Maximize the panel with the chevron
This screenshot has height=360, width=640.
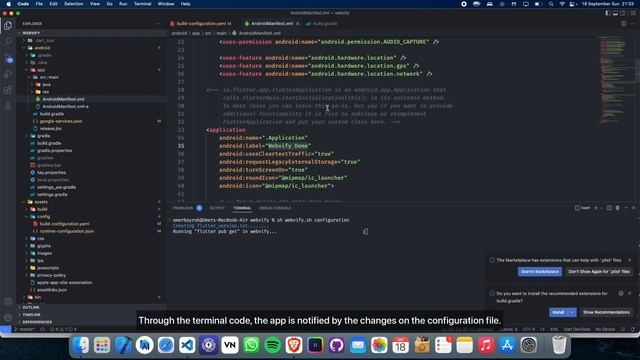[626, 208]
